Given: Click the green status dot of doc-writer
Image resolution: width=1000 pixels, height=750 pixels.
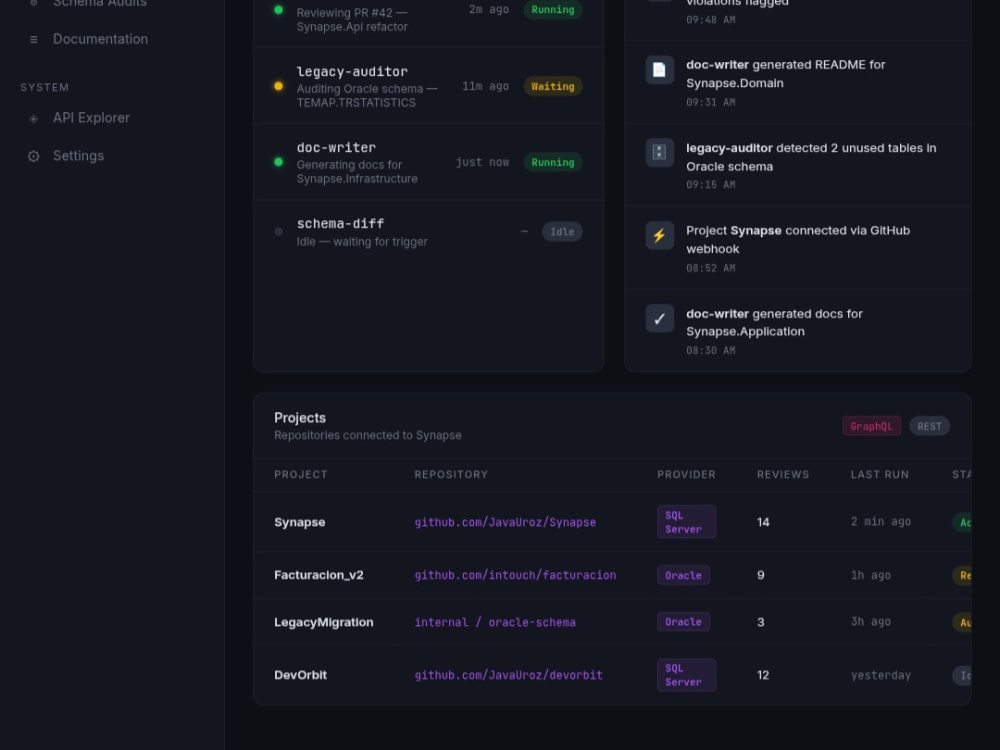Looking at the screenshot, I should pyautogui.click(x=279, y=162).
